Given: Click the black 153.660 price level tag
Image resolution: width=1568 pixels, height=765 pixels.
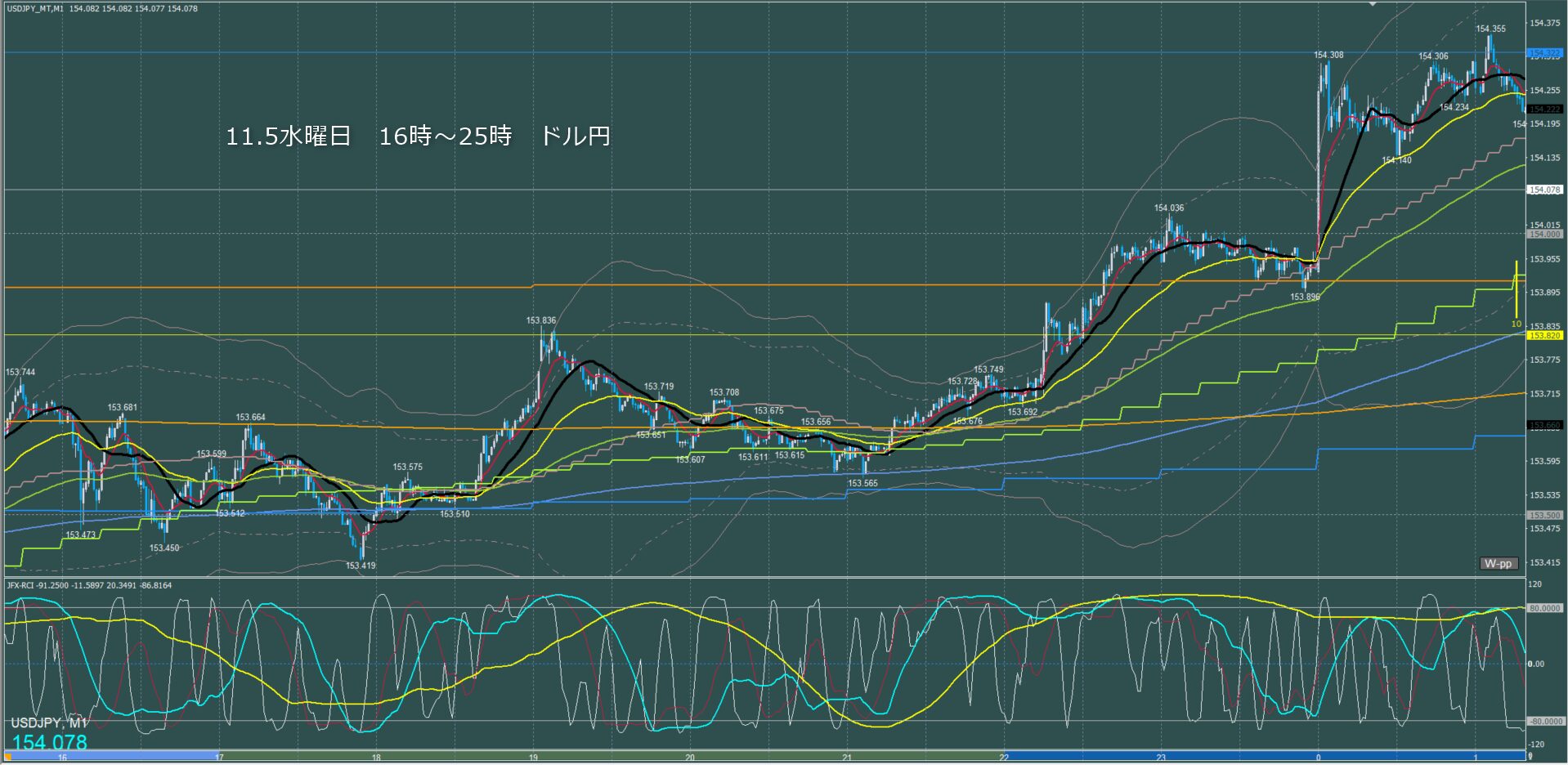Looking at the screenshot, I should point(1544,426).
